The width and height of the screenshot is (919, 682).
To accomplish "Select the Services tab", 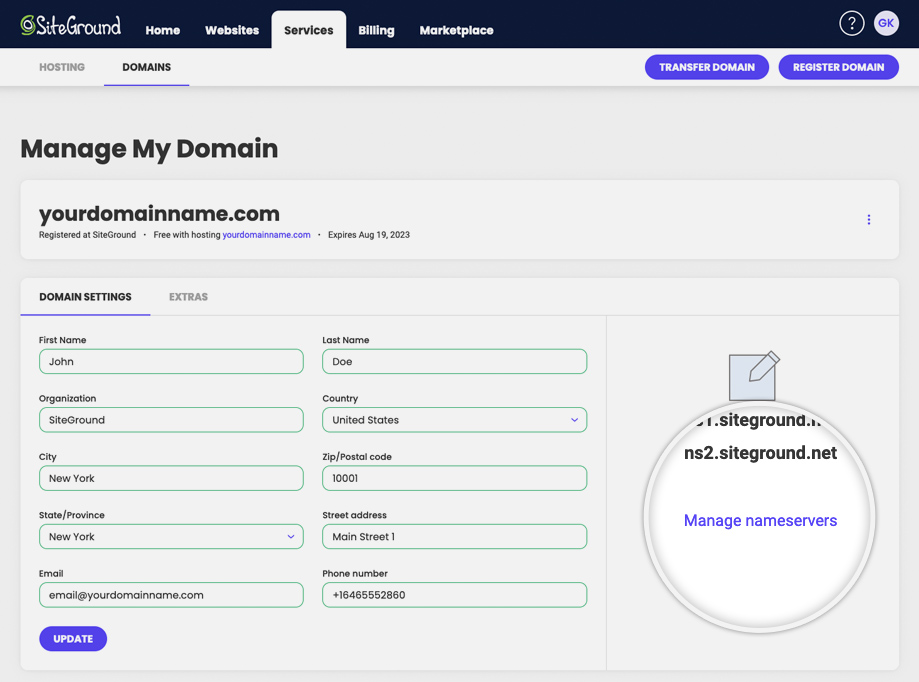I will click(308, 30).
